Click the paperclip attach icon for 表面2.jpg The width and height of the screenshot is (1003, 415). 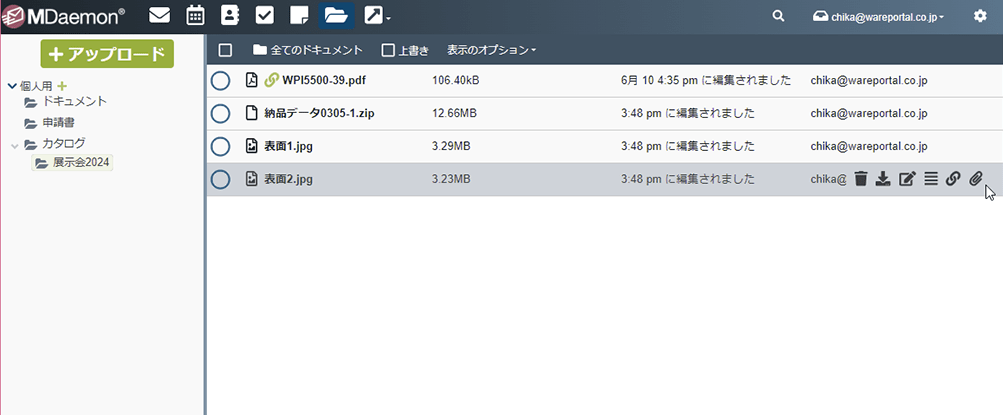(x=976, y=179)
